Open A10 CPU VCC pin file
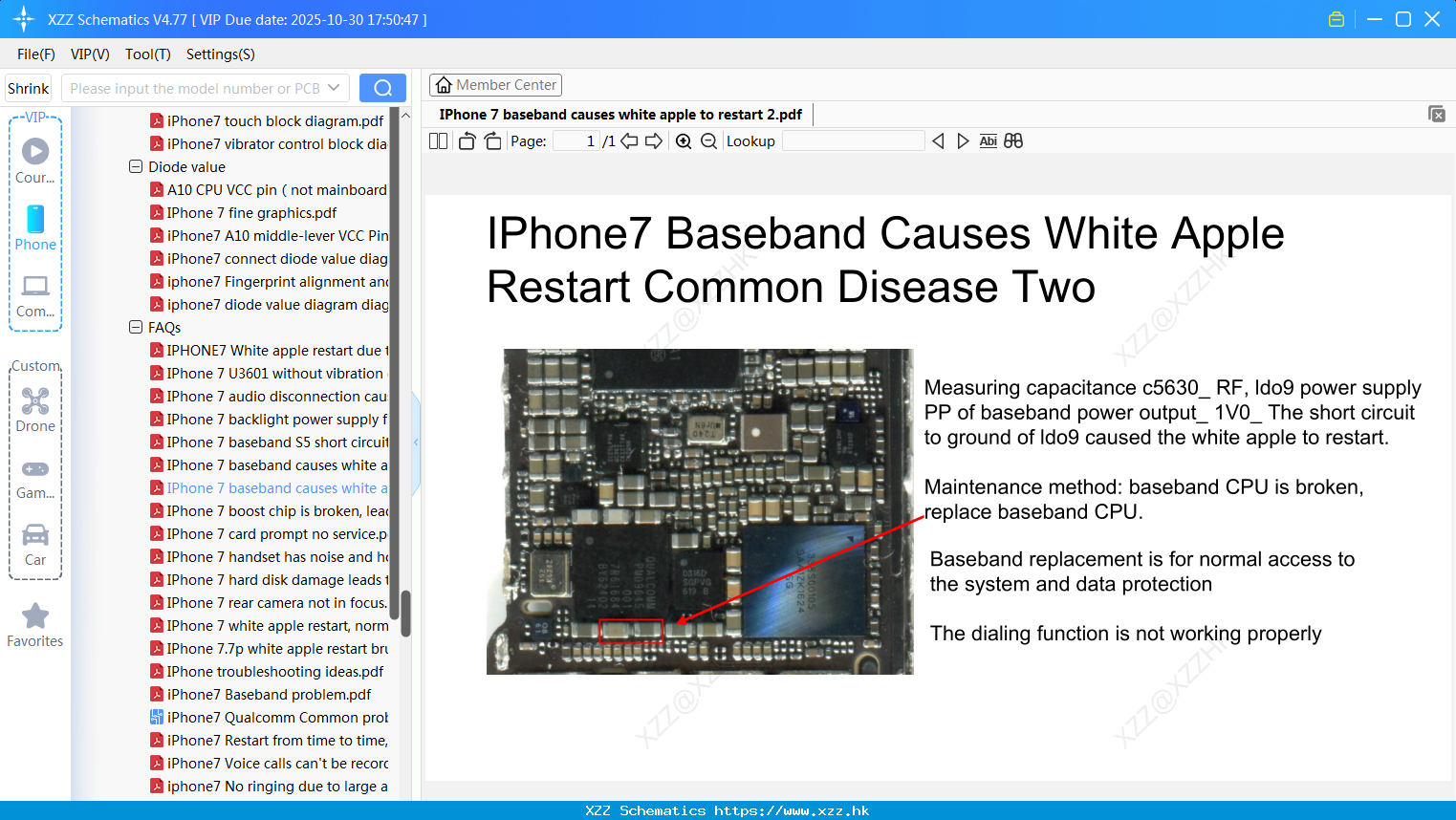Screen dimensions: 1456x820 pos(270,189)
